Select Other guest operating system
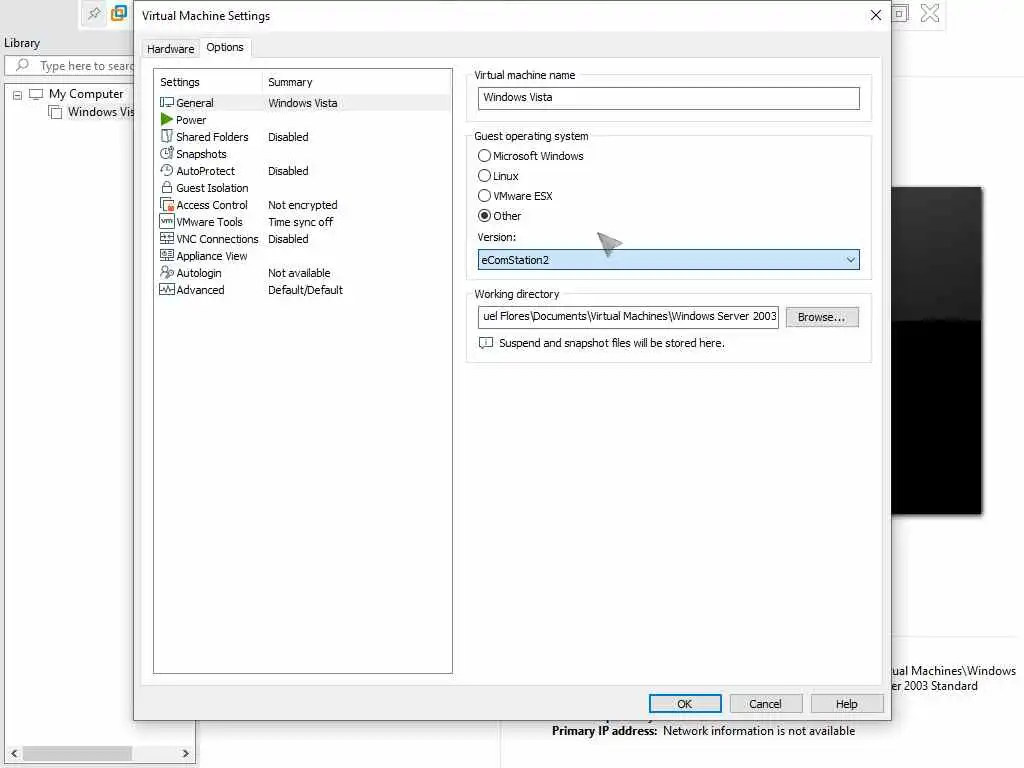 [484, 216]
